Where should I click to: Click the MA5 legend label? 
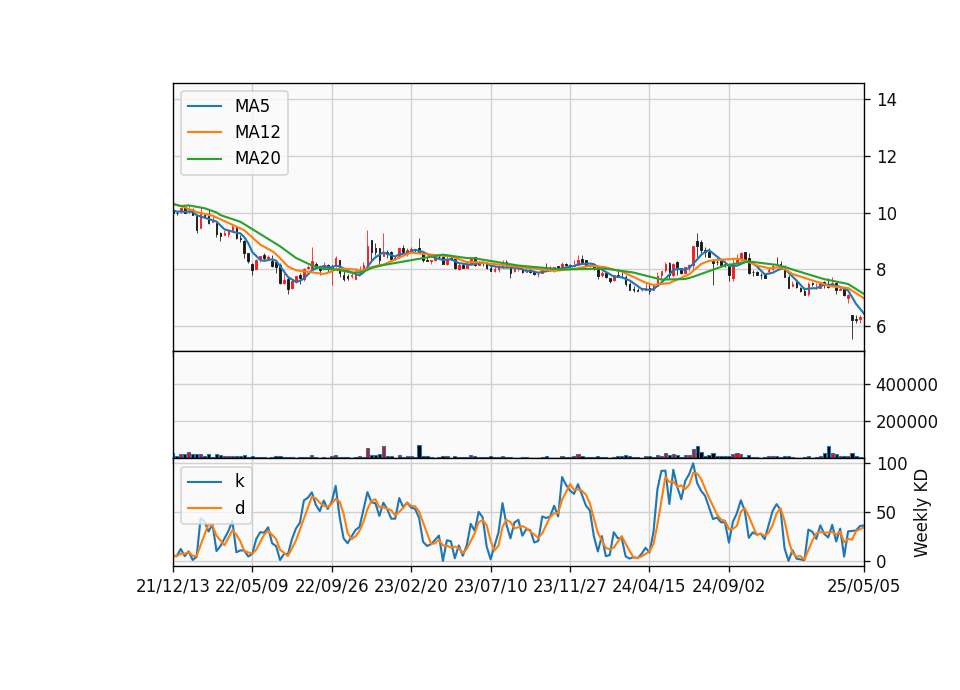(252, 106)
